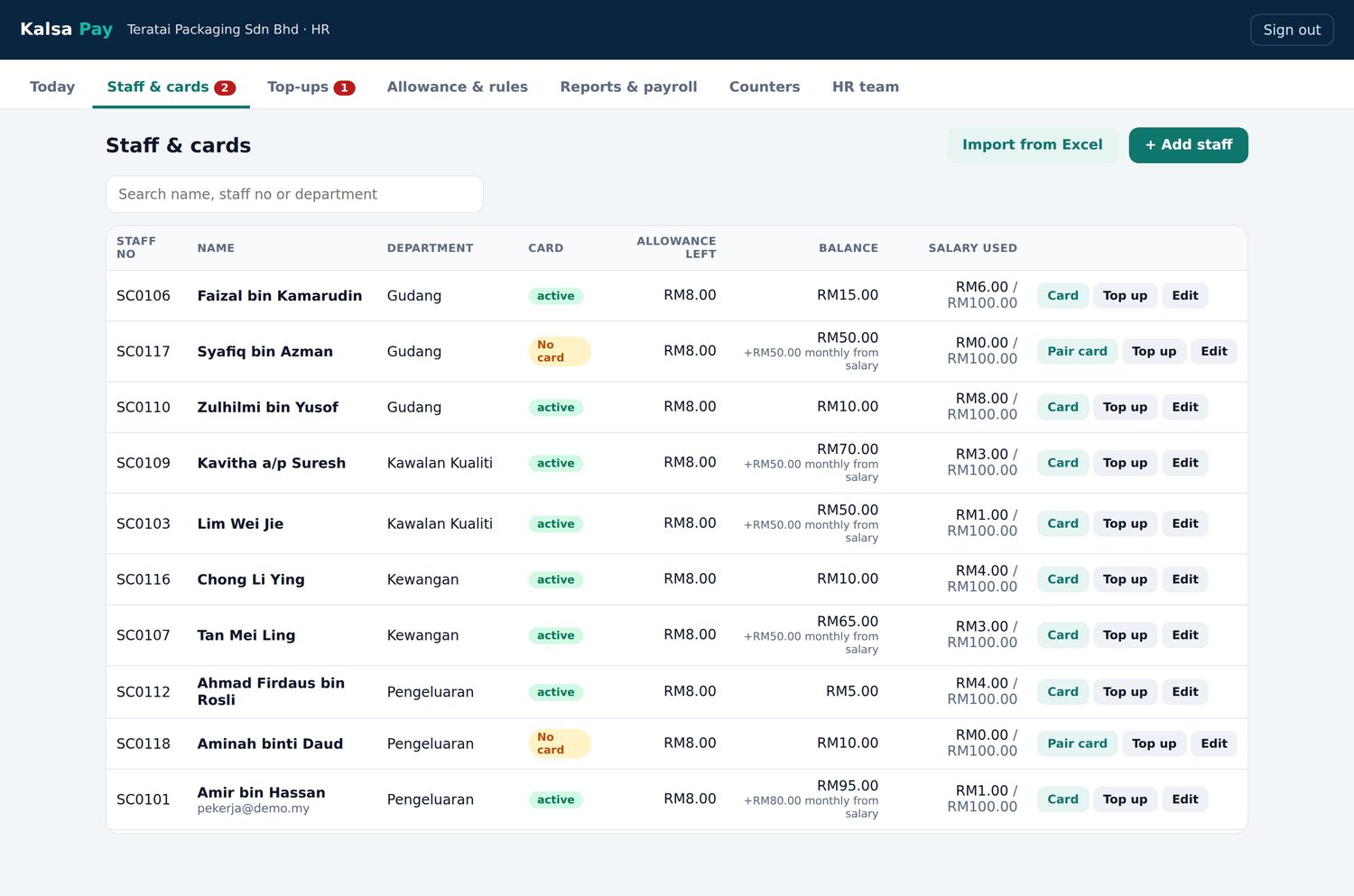The width and height of the screenshot is (1354, 896).
Task: Switch to the Top-ups tab
Action: [311, 87]
